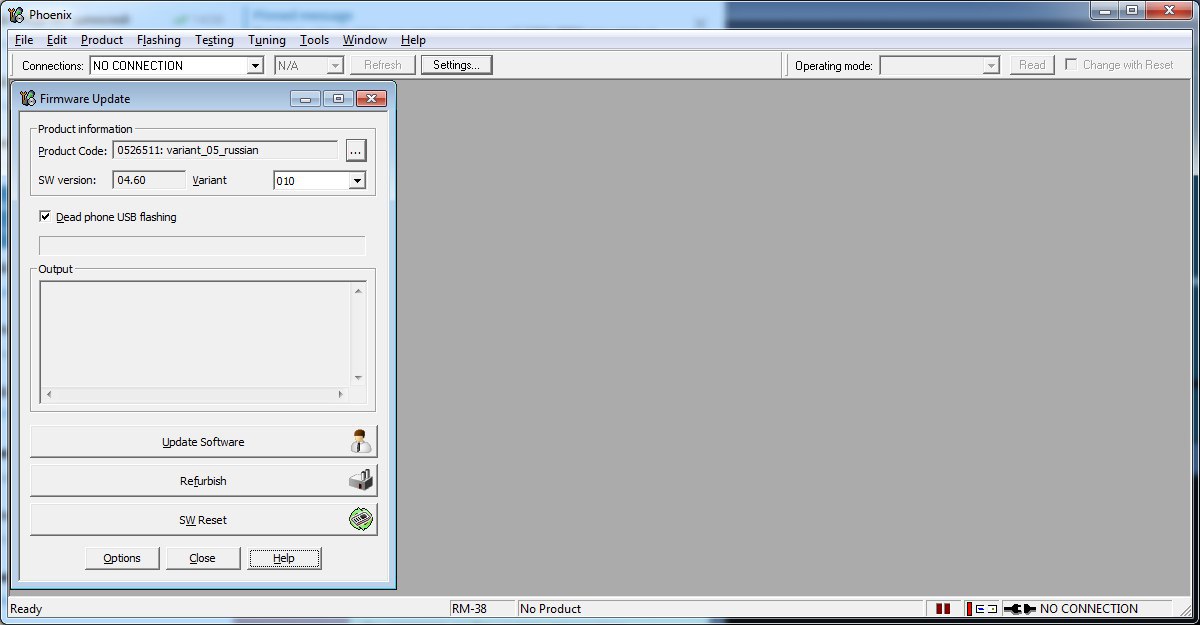Image resolution: width=1200 pixels, height=625 pixels.
Task: Click Ready text in status bar
Action: [27, 608]
